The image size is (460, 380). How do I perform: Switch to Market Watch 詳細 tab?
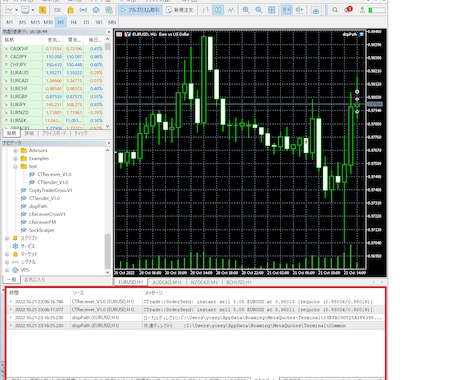(29, 133)
